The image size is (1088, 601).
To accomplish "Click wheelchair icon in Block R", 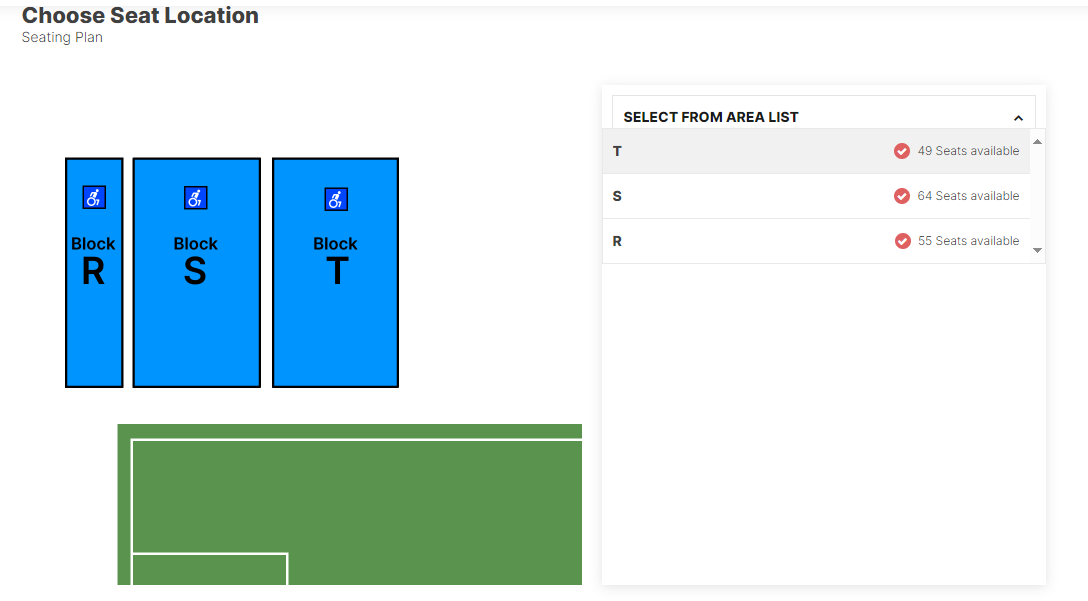I will tap(94, 198).
